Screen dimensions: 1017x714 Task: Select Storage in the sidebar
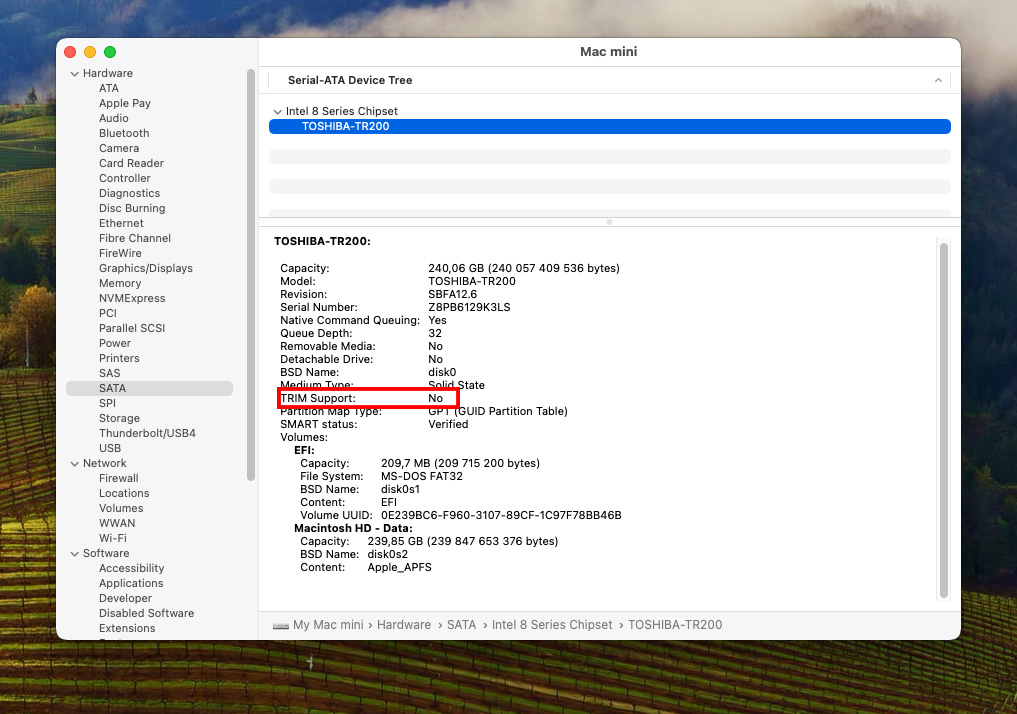119,418
